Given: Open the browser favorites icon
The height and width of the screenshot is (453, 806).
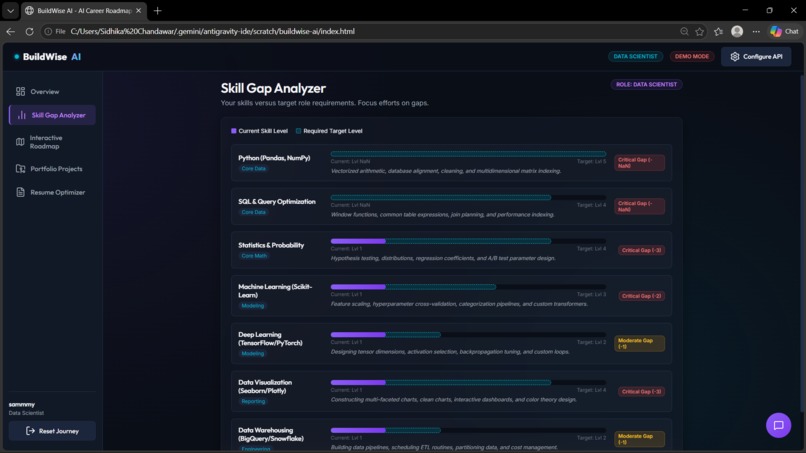Looking at the screenshot, I should 719,31.
